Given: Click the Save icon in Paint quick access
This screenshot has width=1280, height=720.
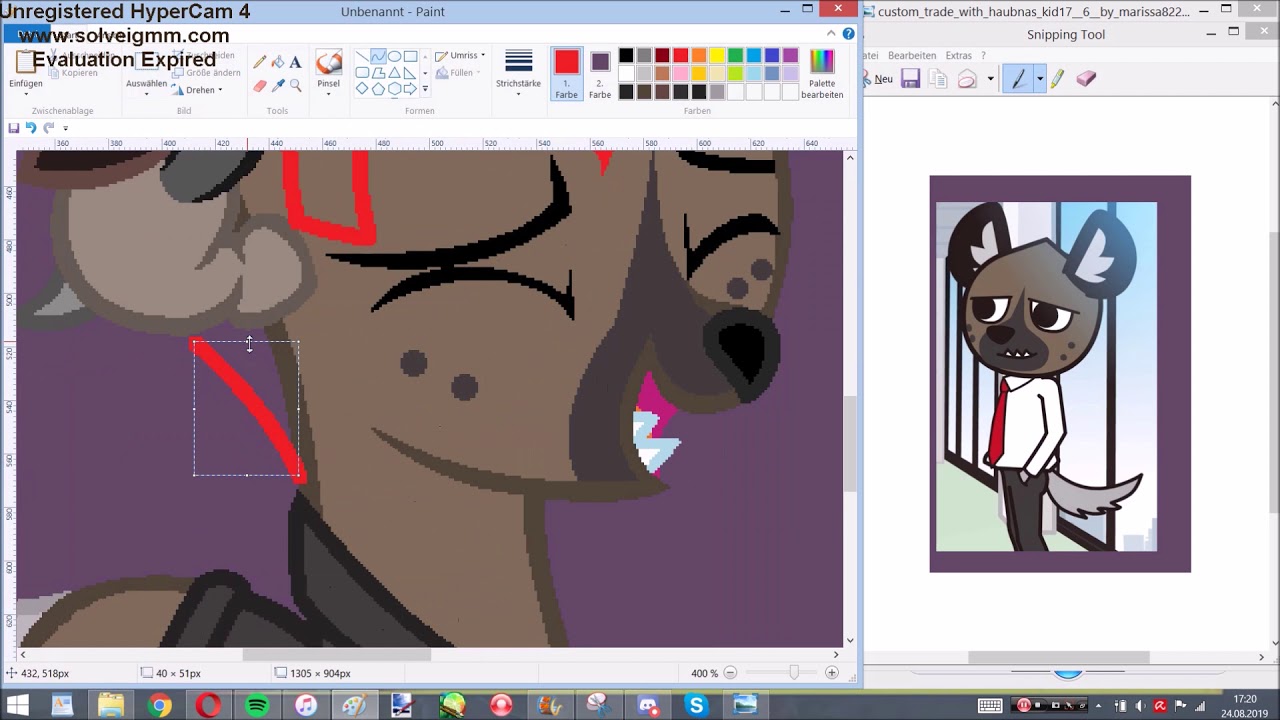Looking at the screenshot, I should (14, 128).
